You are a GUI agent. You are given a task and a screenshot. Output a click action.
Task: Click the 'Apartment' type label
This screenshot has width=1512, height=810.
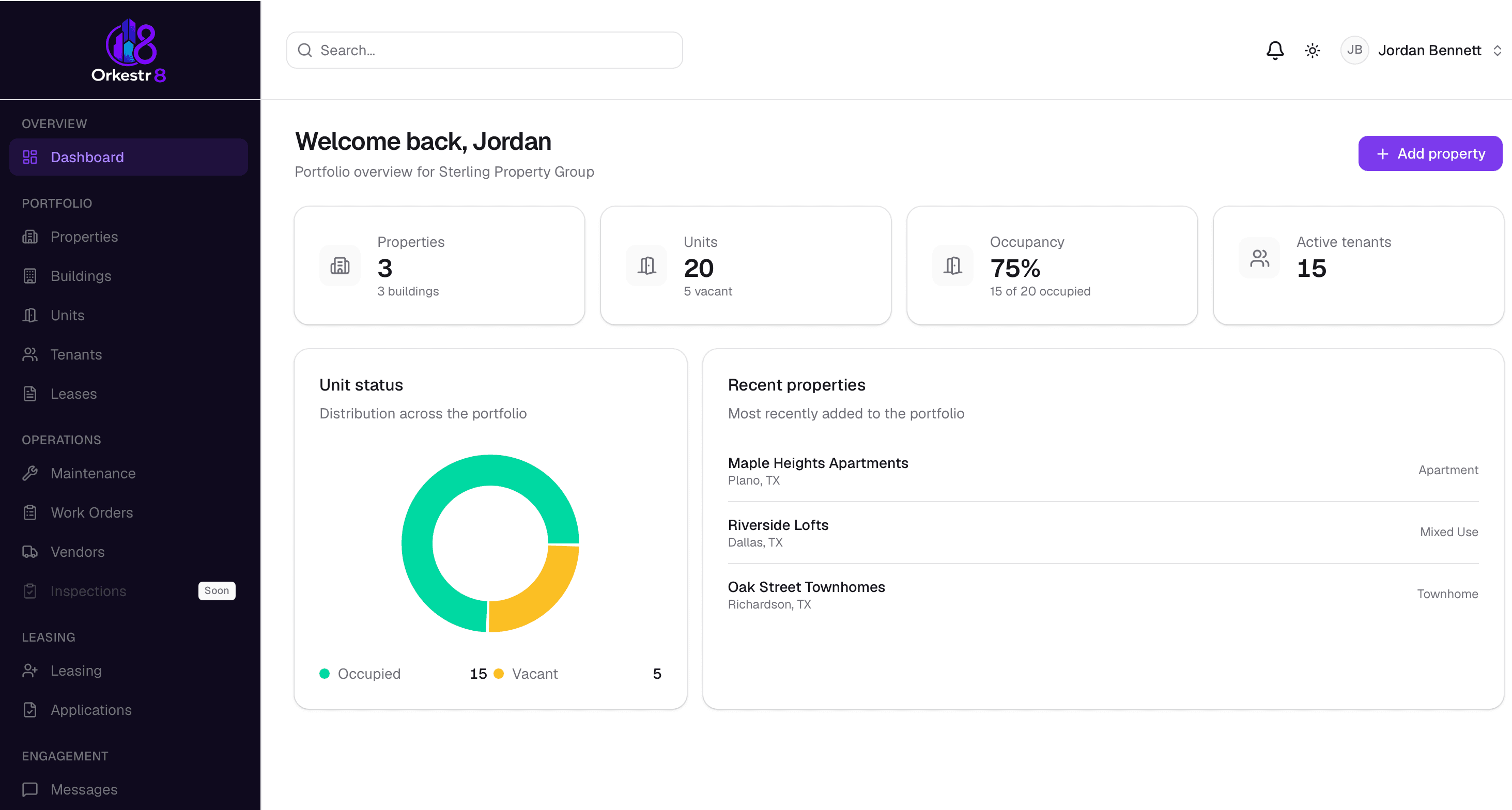click(1448, 470)
